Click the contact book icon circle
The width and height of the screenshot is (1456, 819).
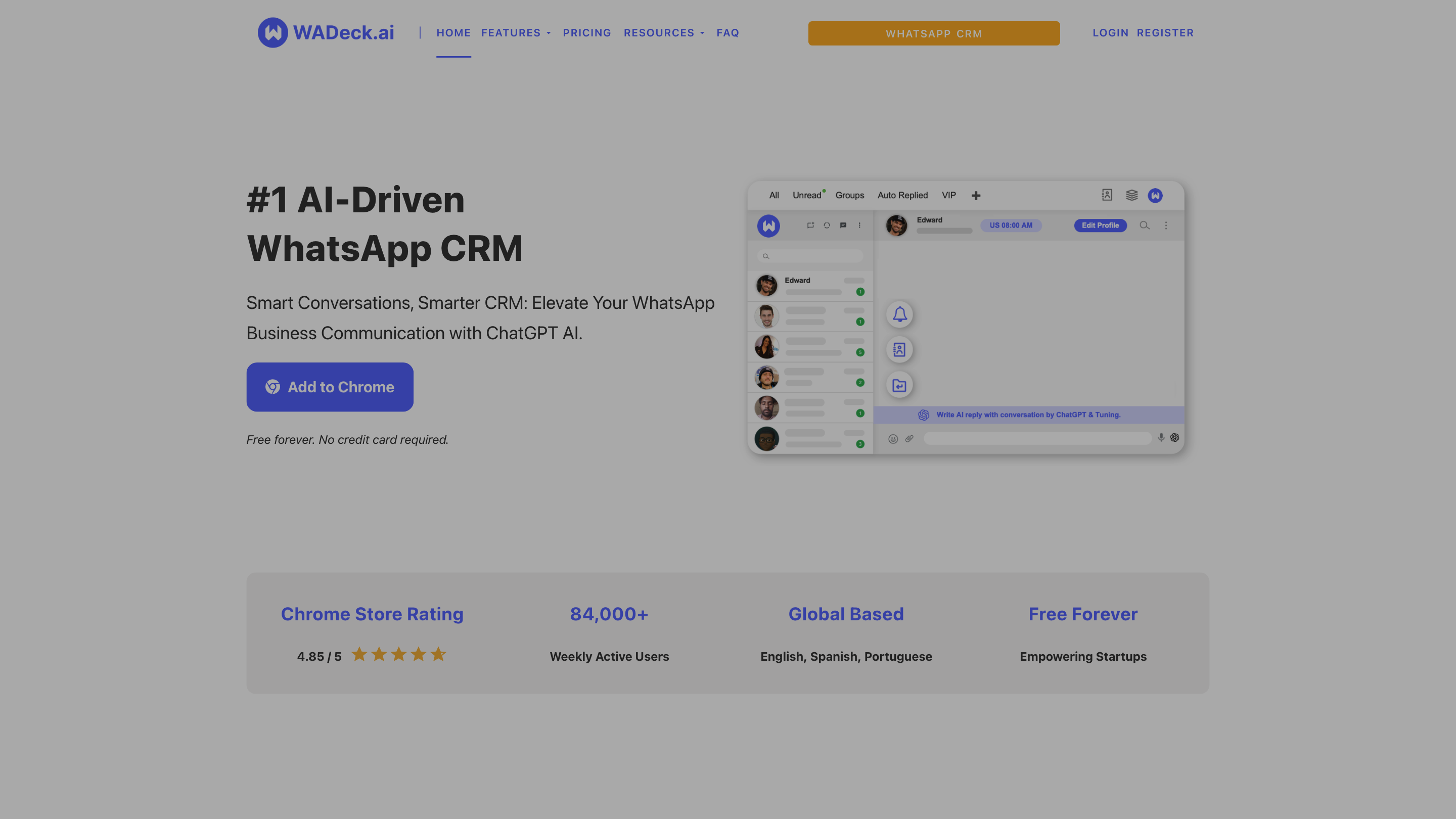pos(899,350)
